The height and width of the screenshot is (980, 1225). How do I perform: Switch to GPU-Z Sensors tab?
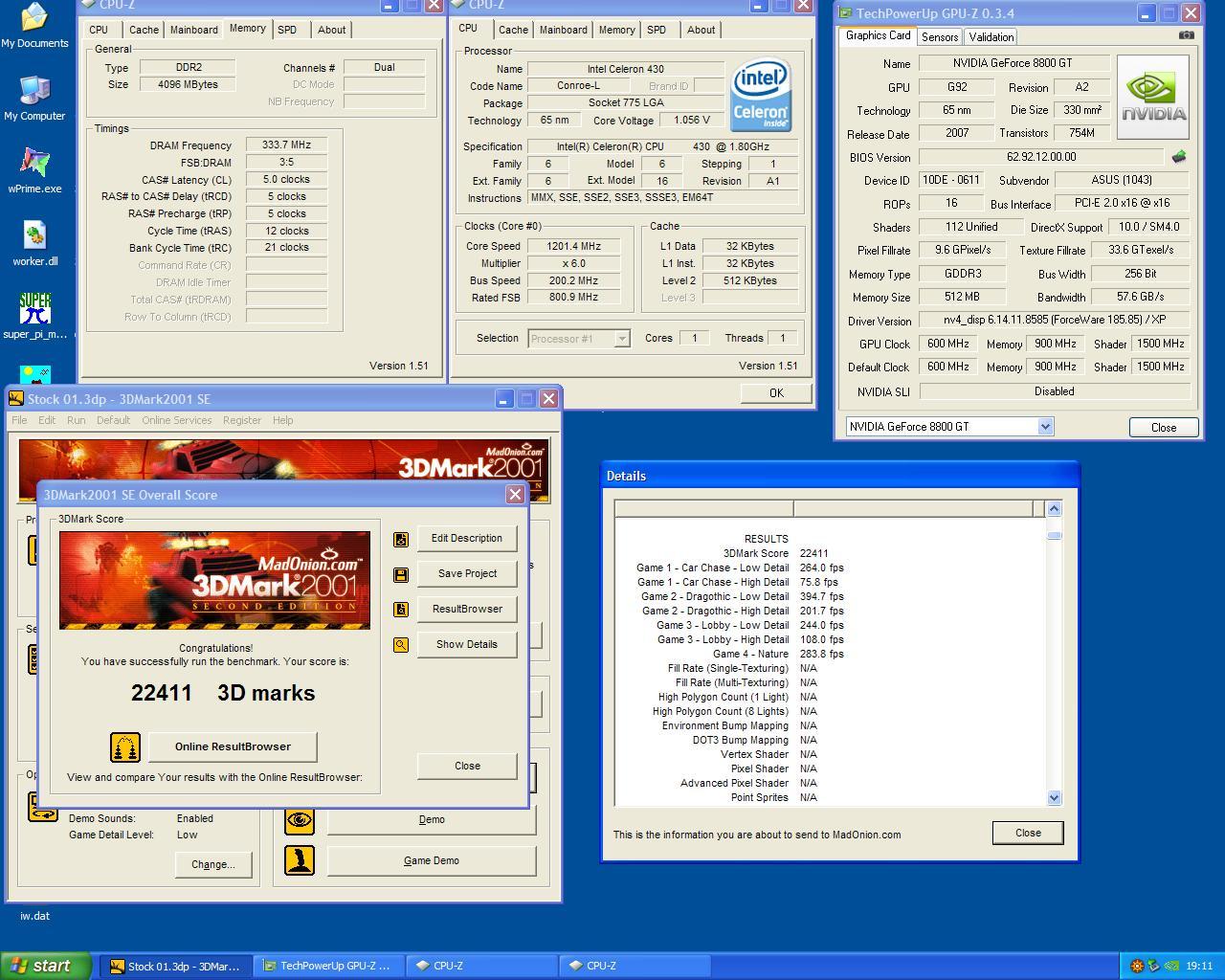click(x=940, y=37)
